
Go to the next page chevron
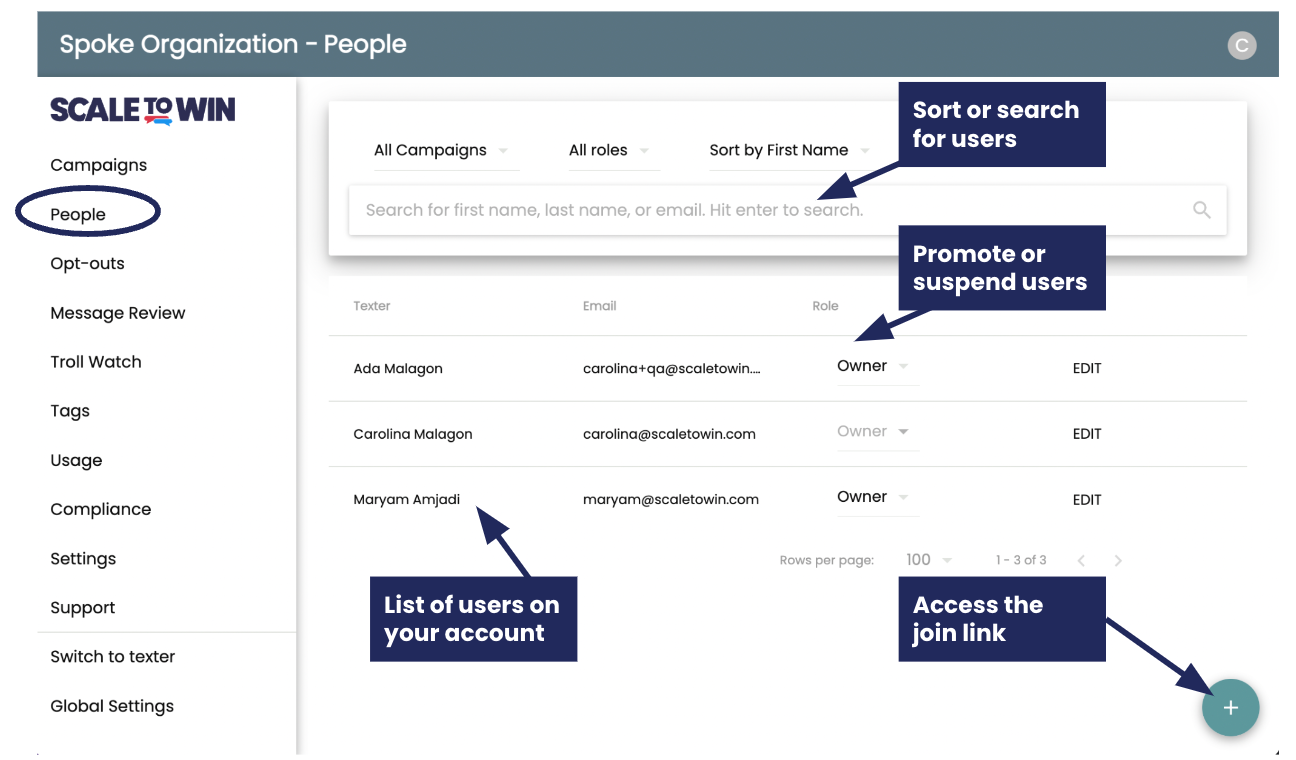pos(1118,560)
